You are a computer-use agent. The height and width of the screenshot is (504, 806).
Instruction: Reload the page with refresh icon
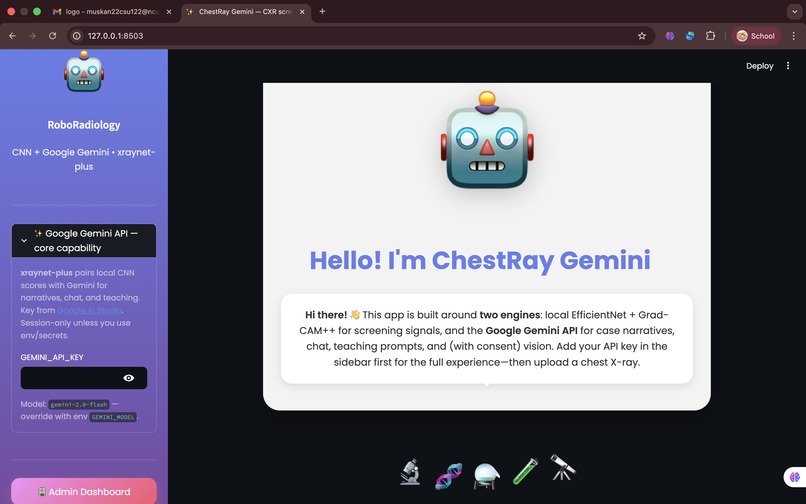(x=52, y=36)
